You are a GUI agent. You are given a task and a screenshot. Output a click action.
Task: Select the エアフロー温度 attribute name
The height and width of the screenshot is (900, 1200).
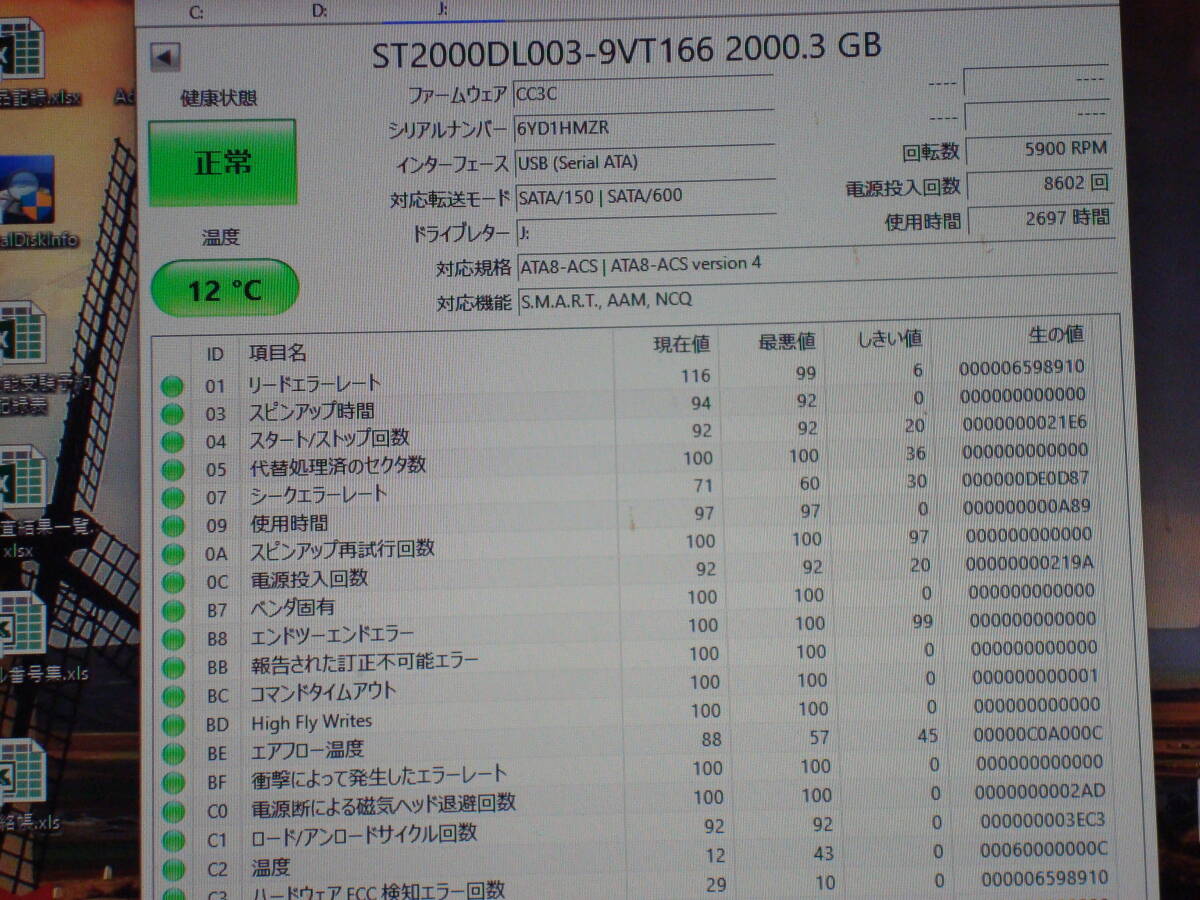pos(308,749)
